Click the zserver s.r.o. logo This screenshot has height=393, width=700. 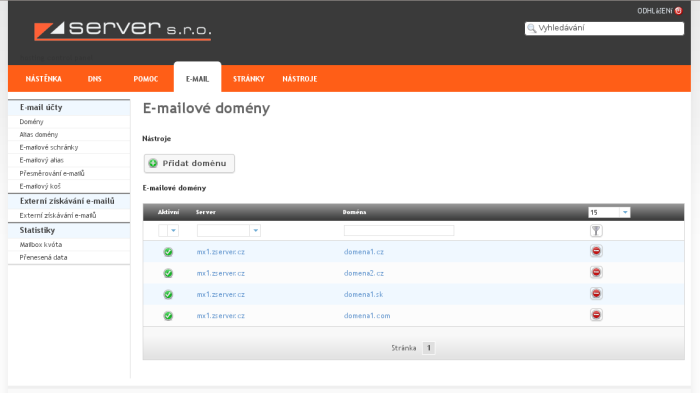coord(123,30)
